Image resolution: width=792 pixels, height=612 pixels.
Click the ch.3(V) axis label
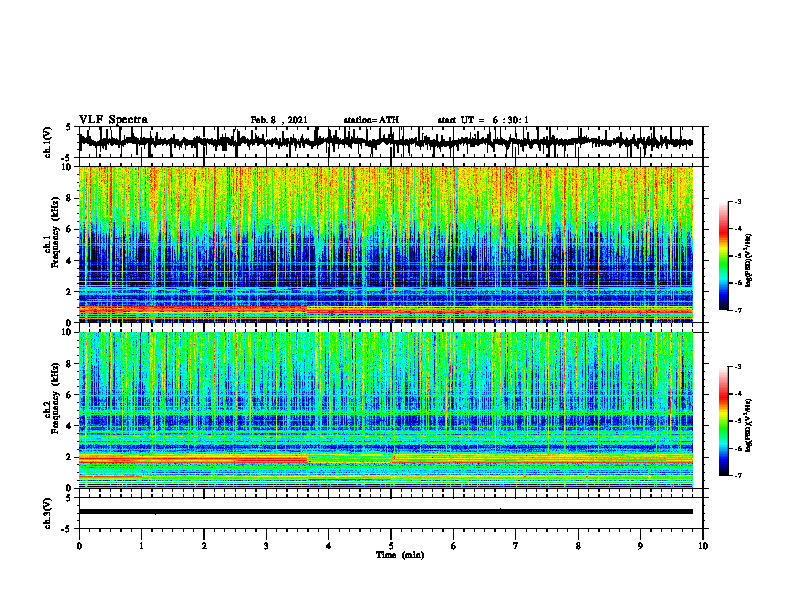tap(48, 513)
